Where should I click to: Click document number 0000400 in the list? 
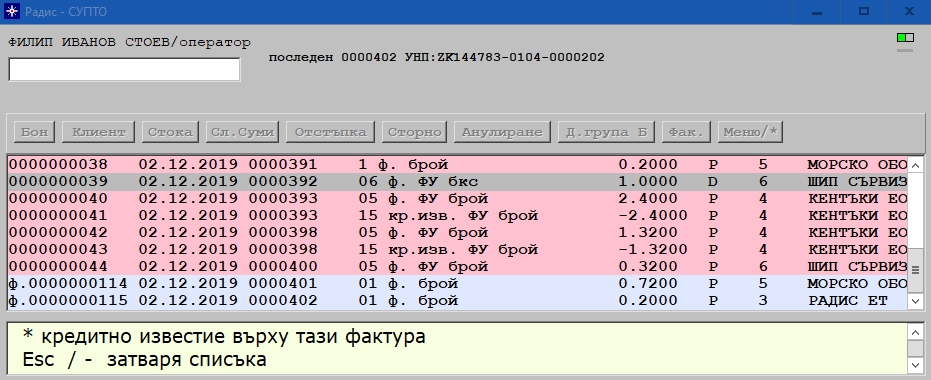click(283, 267)
